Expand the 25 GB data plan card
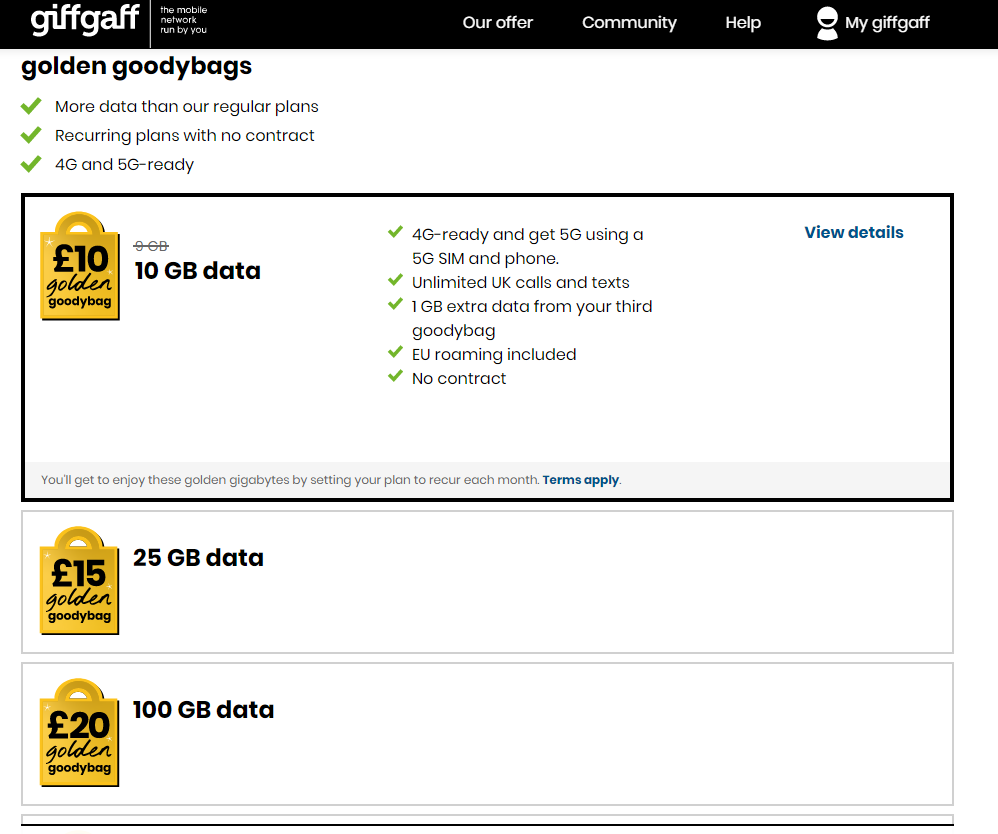998x834 pixels. point(488,582)
